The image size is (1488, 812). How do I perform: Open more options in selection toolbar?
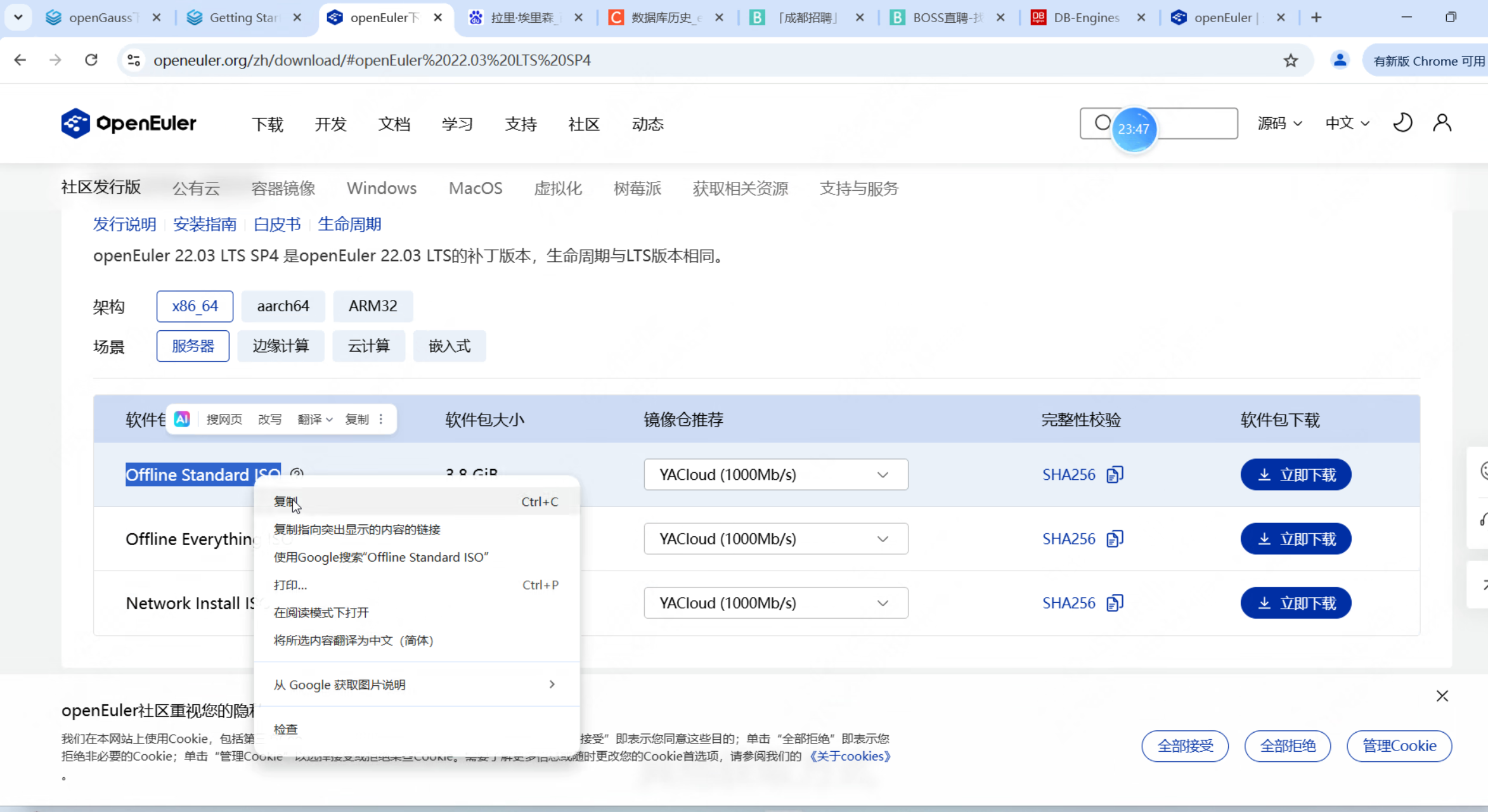(x=381, y=419)
